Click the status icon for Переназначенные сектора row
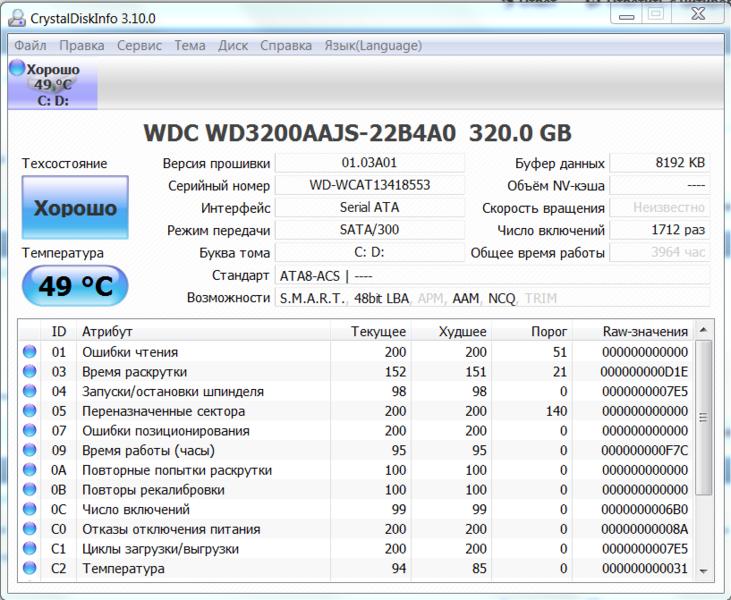Viewport: 731px width, 600px height. pos(29,410)
